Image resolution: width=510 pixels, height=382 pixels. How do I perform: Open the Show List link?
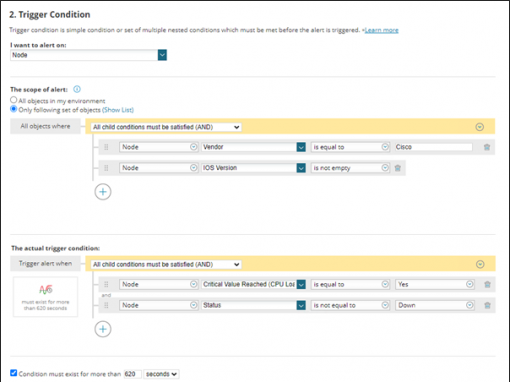pos(118,110)
